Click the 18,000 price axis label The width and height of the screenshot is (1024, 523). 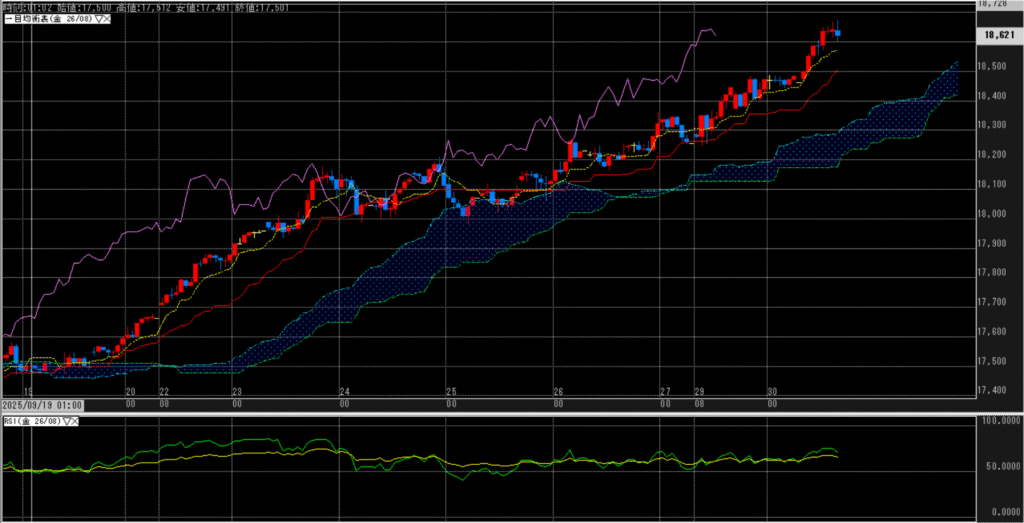(x=994, y=214)
